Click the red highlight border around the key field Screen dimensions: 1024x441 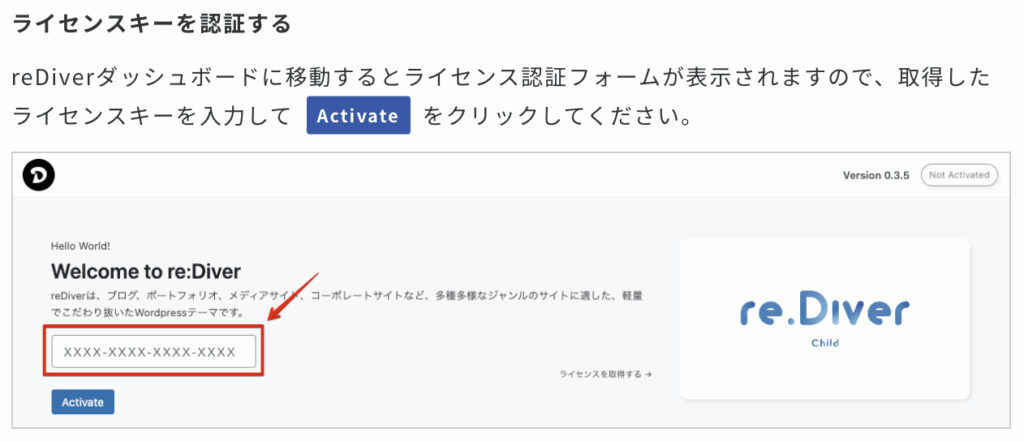(x=153, y=352)
